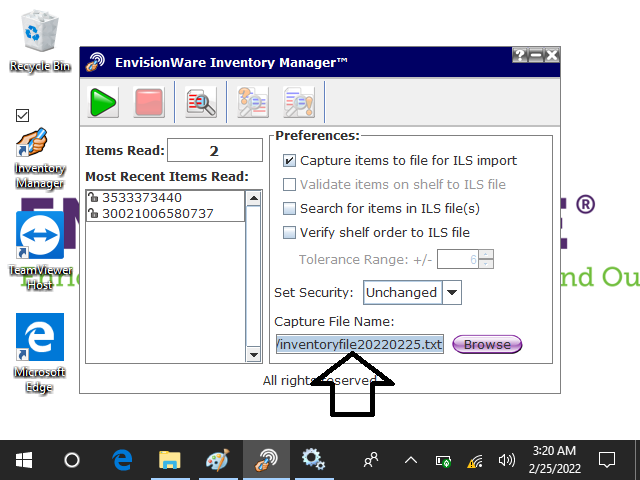The image size is (640, 480).
Task: Open the Windows Start menu
Action: click(x=24, y=460)
